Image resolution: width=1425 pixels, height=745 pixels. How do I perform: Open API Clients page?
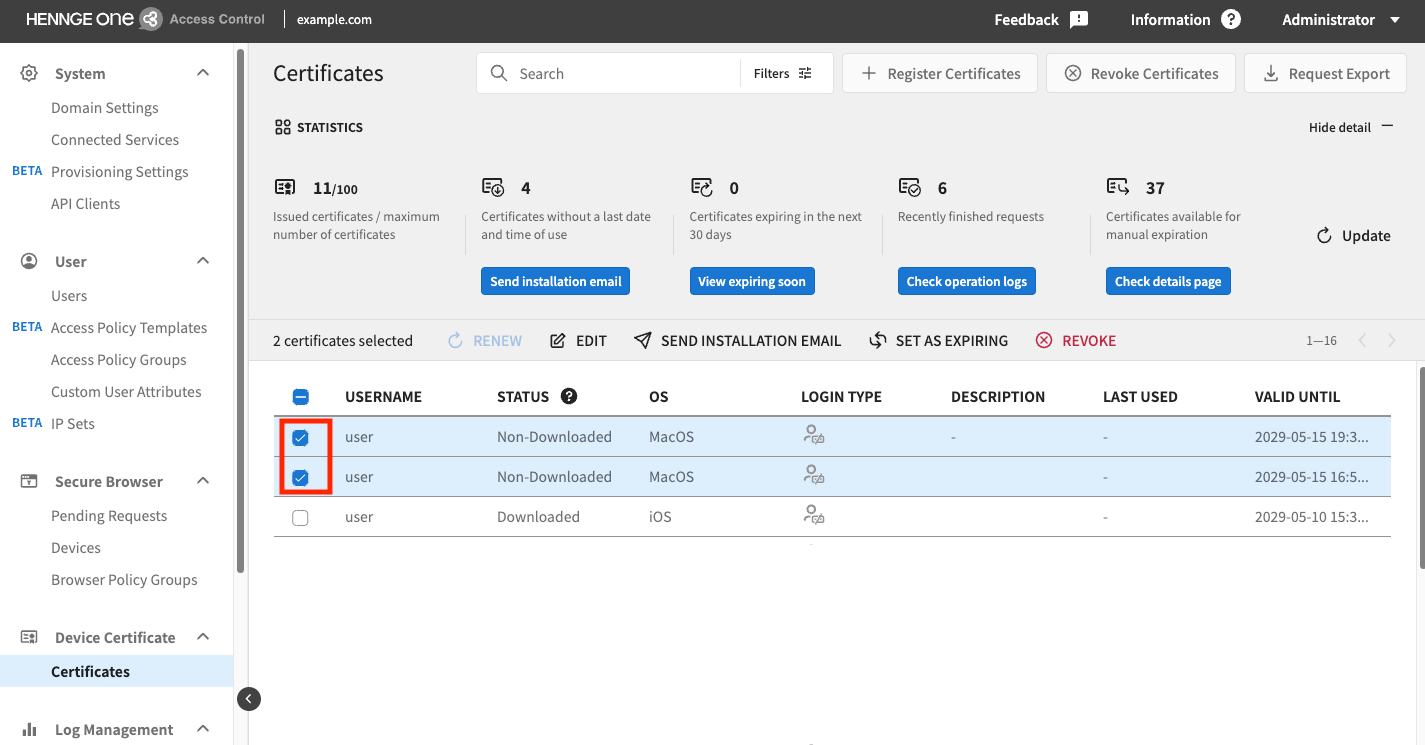[x=85, y=203]
